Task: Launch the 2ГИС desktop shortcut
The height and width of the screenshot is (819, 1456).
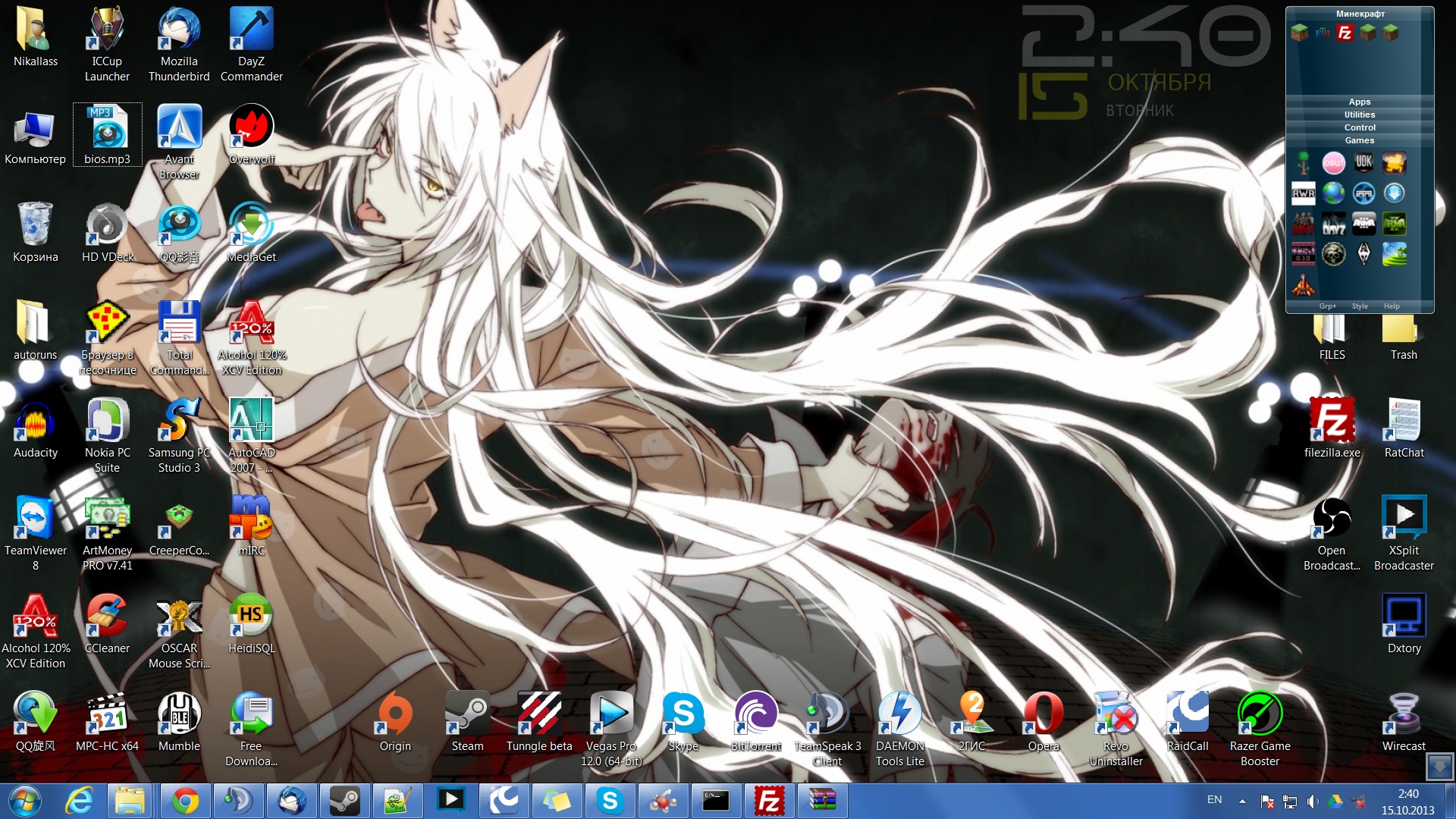Action: (971, 721)
